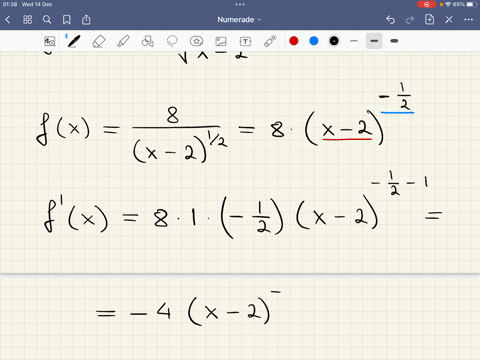
Task: Tap the red screen recording indicator
Action: (x=426, y=4)
